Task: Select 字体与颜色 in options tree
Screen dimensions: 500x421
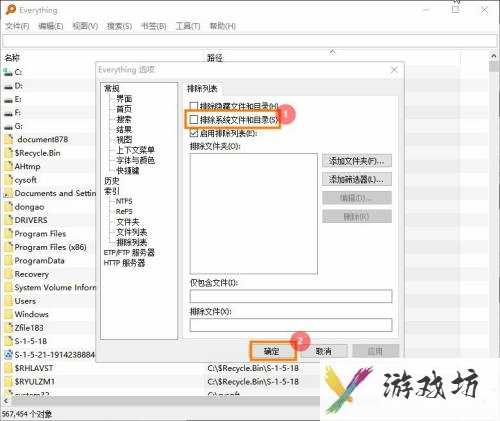Action: pyautogui.click(x=135, y=160)
